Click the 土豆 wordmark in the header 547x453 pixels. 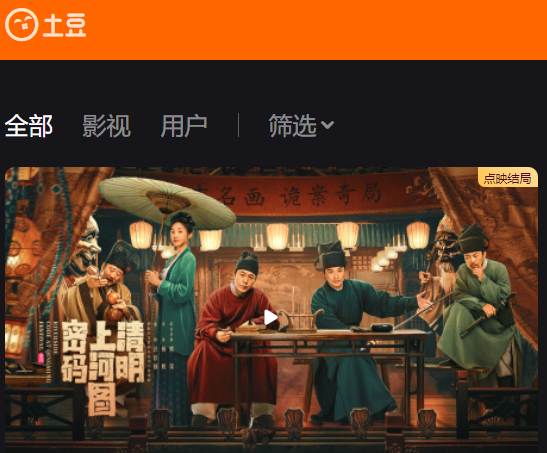[65, 25]
